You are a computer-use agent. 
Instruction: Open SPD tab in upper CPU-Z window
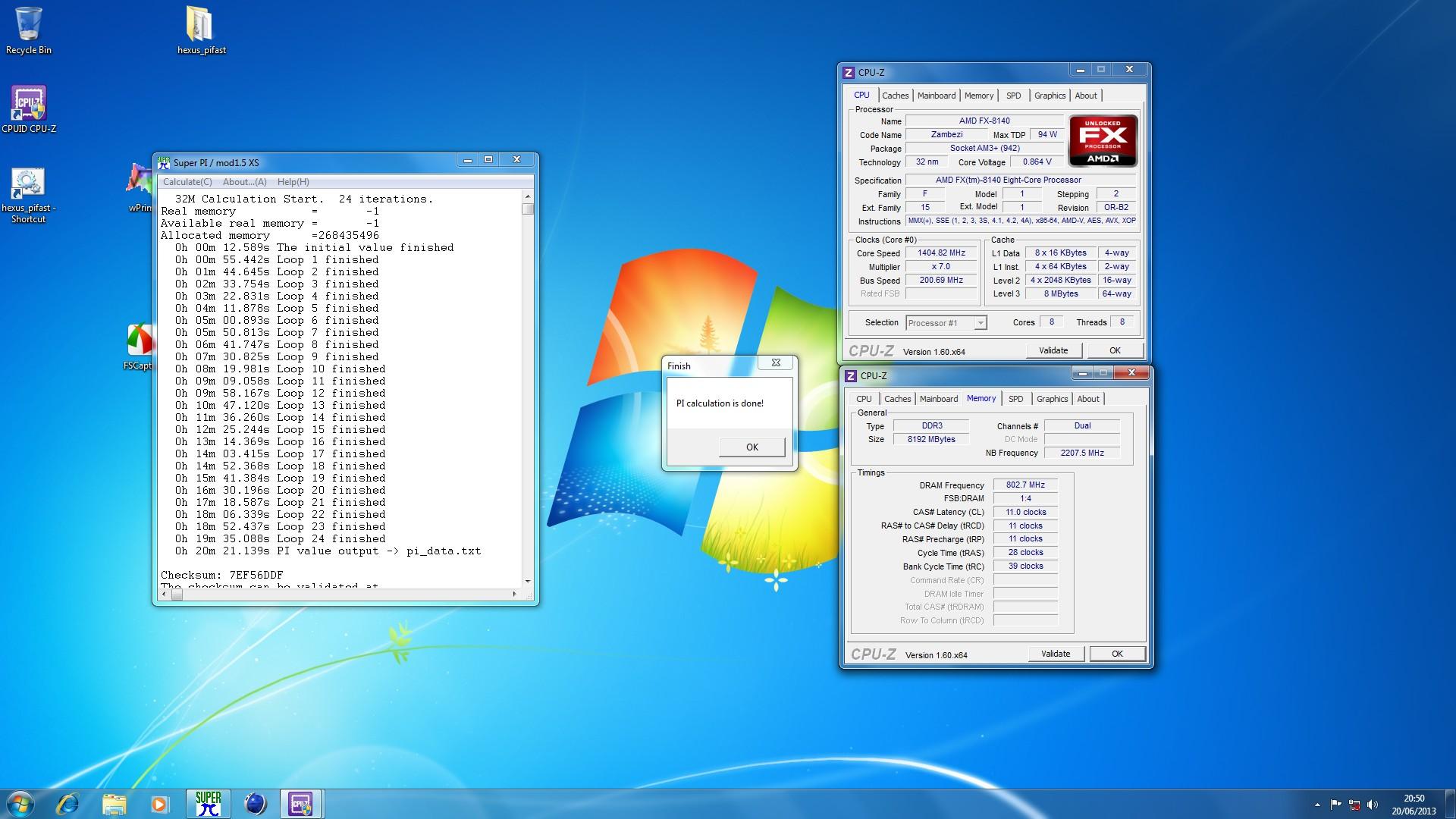pyautogui.click(x=1013, y=96)
